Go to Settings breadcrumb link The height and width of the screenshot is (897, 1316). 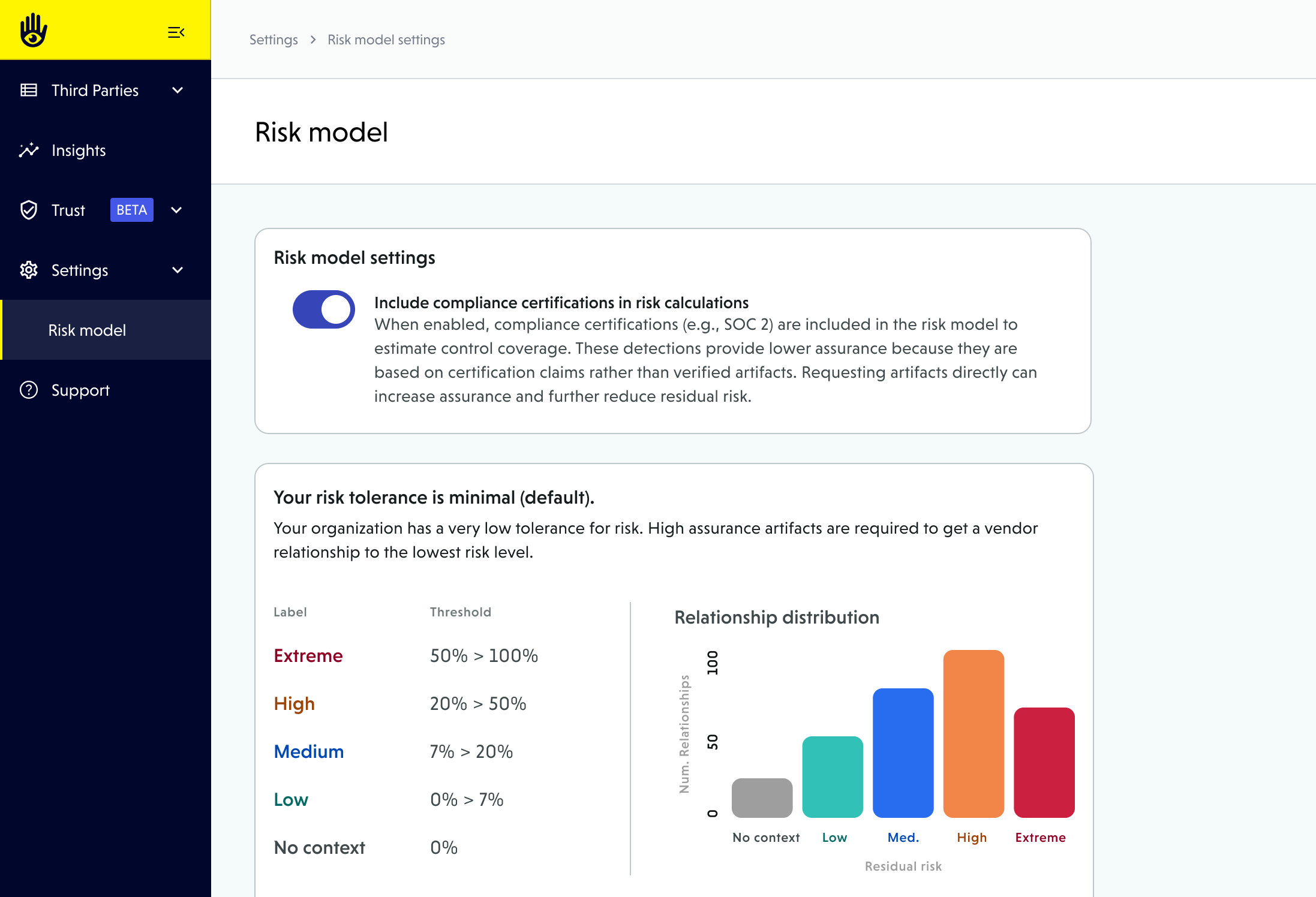274,40
